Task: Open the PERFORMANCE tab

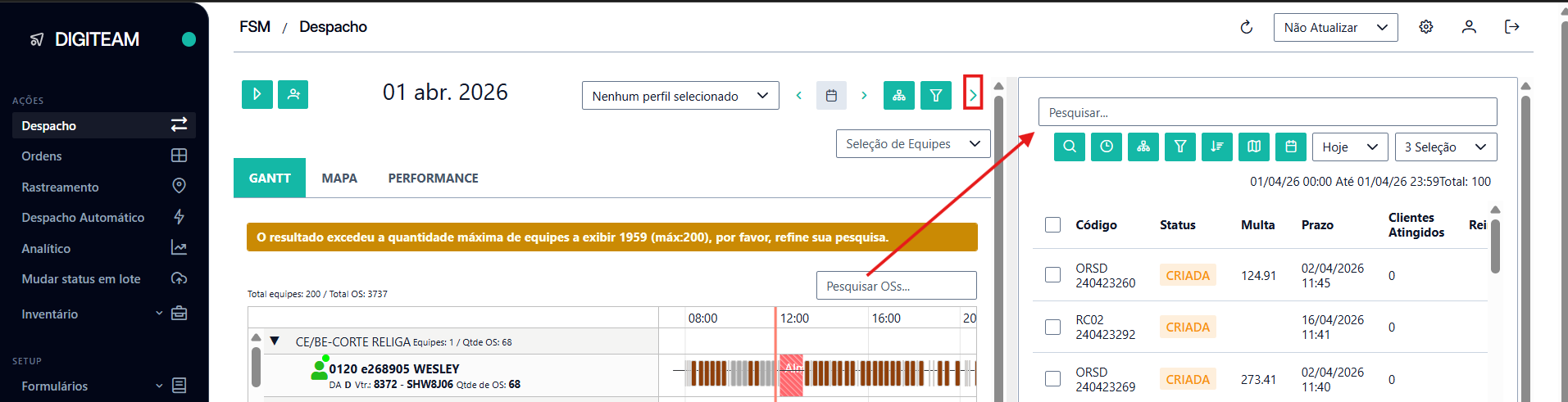Action: coord(433,178)
